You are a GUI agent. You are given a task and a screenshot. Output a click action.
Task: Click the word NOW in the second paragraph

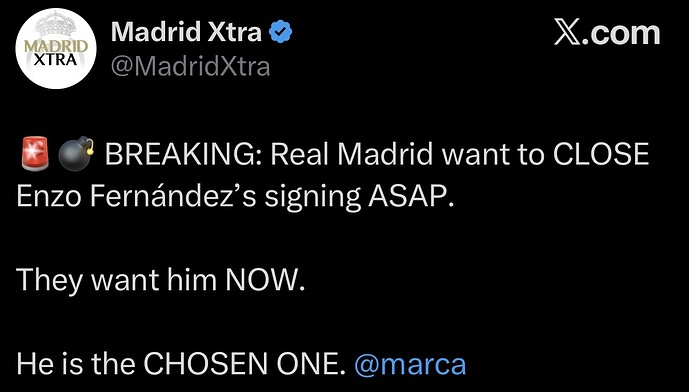point(264,280)
